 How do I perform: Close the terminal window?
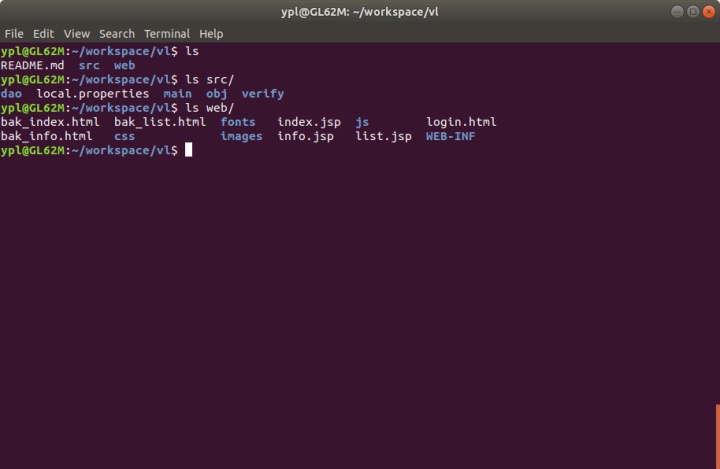(709, 11)
